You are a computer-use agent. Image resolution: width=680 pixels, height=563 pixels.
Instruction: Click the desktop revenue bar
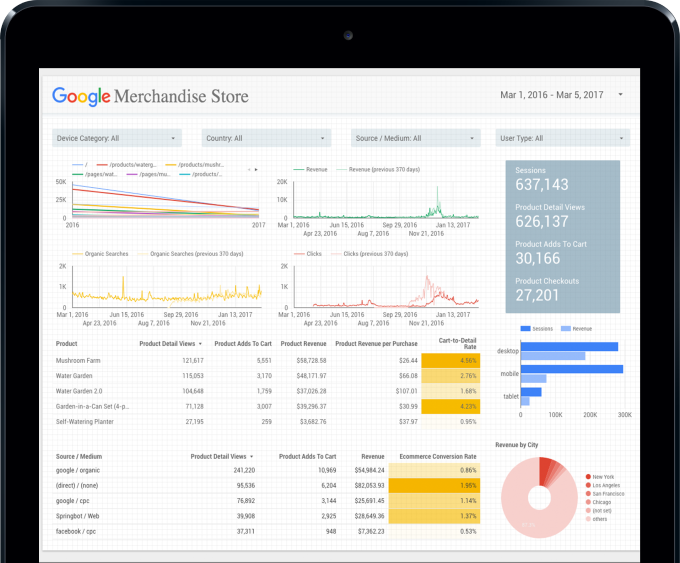pyautogui.click(x=553, y=356)
